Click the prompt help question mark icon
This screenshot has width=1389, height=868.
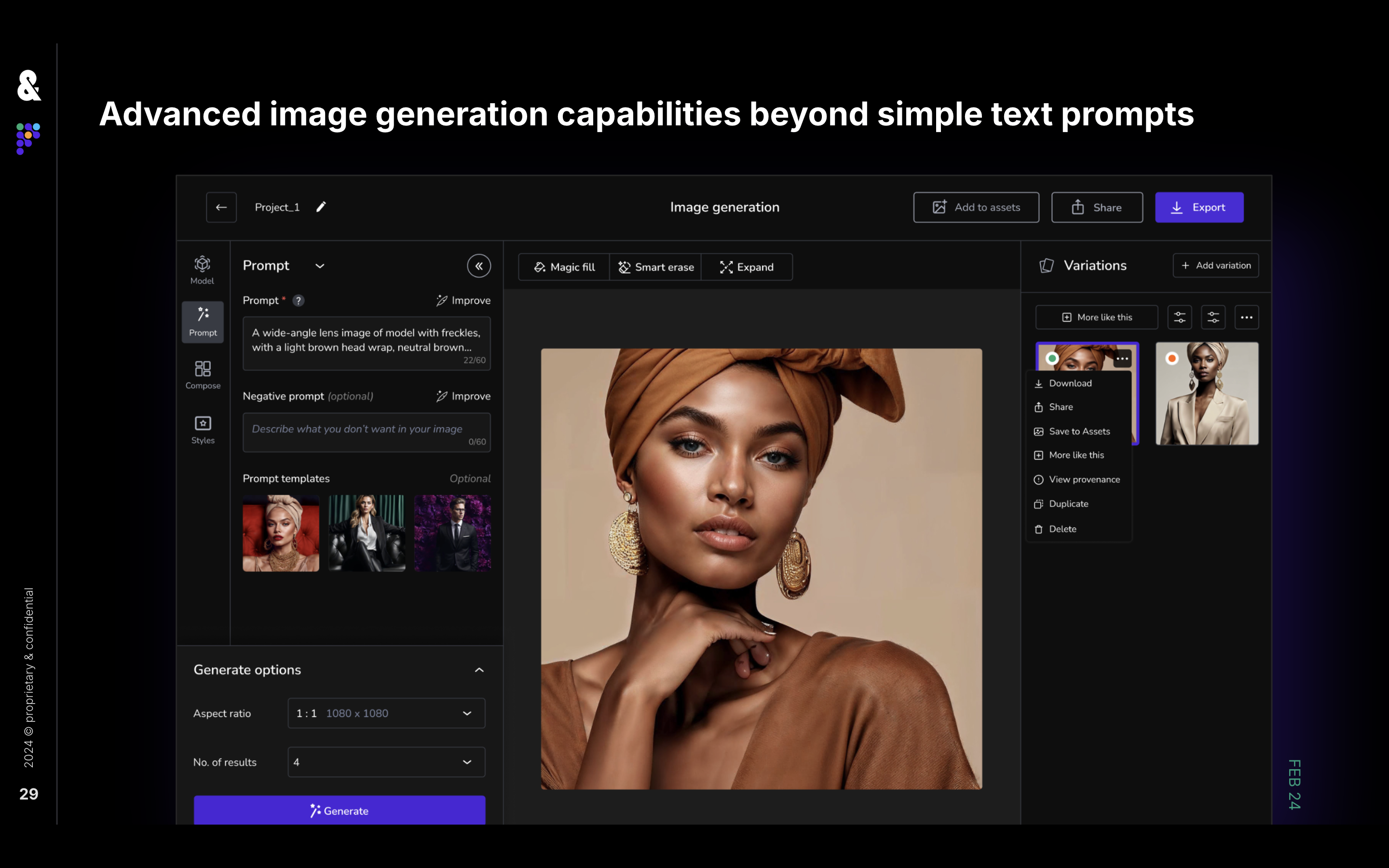299,300
